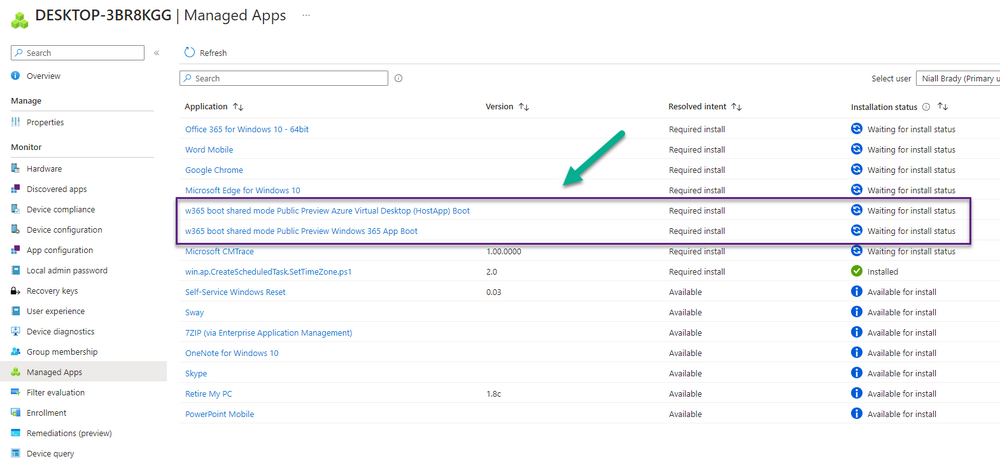Image resolution: width=1000 pixels, height=459 pixels.
Task: Click Available for install in PowerPoint Mobile row
Action: pos(902,414)
